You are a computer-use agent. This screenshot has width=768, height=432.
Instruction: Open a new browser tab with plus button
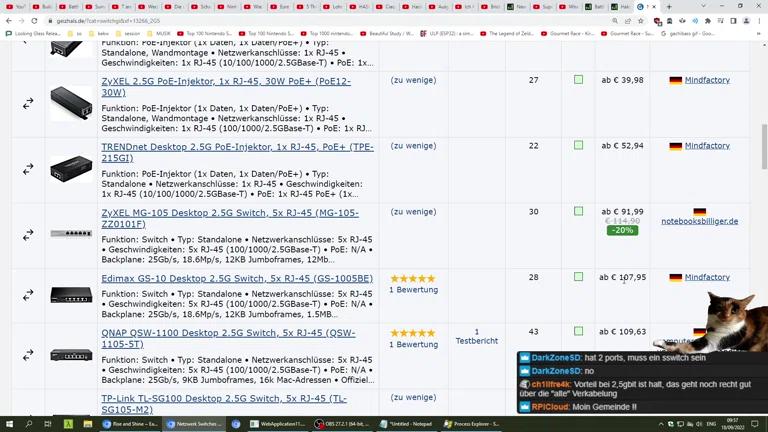tap(669, 6)
